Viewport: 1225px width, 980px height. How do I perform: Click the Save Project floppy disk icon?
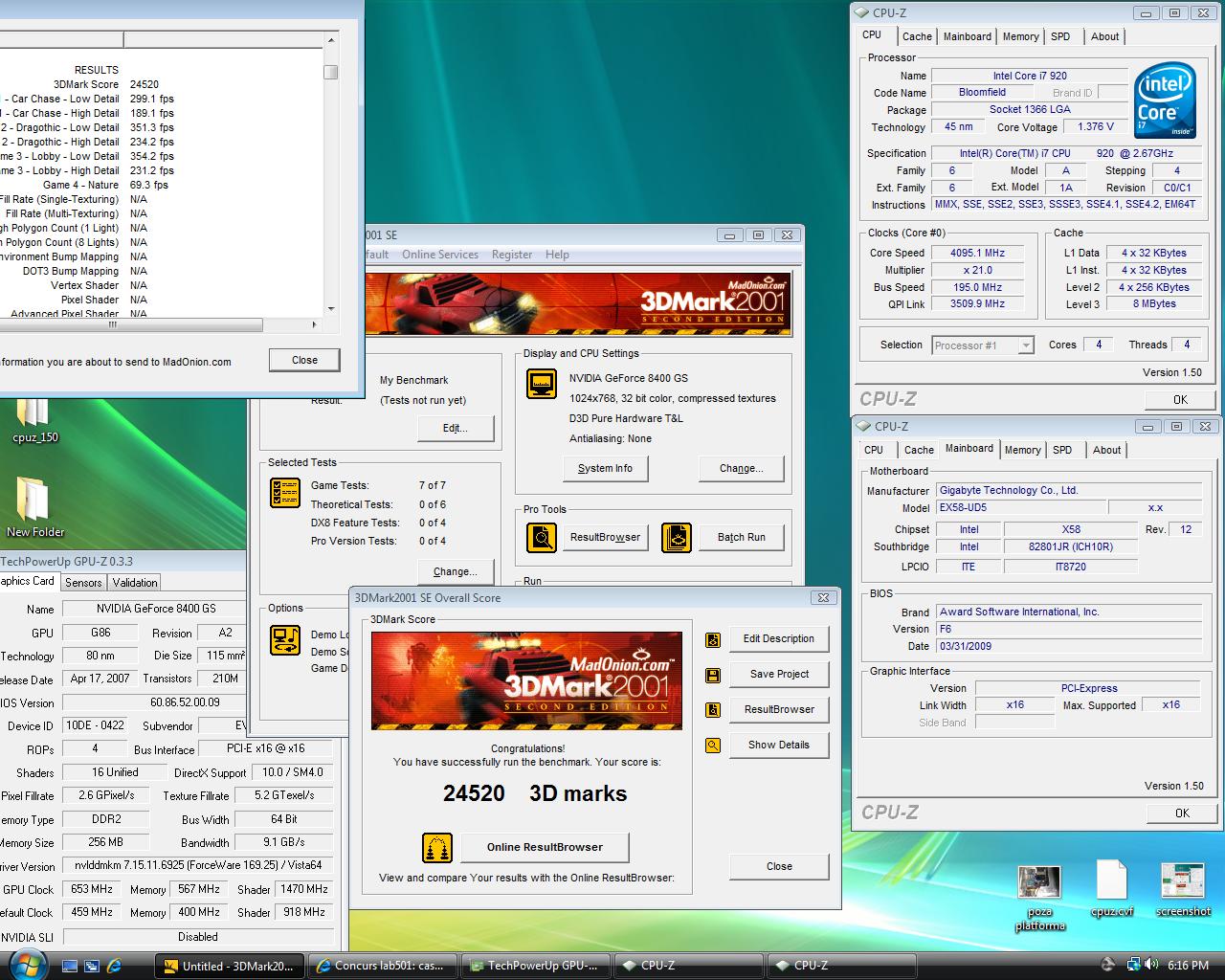tap(713, 675)
